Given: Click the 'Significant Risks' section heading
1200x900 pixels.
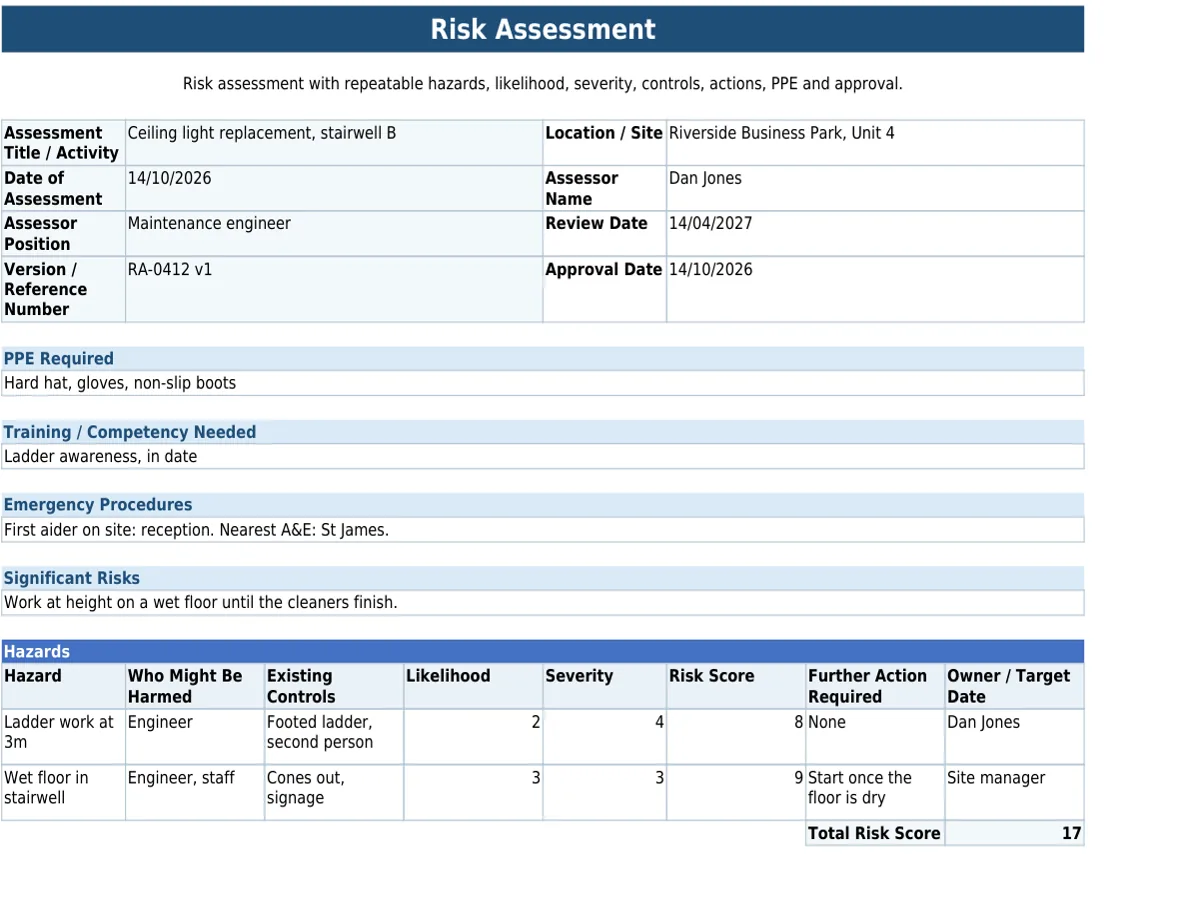Looking at the screenshot, I should [x=542, y=578].
